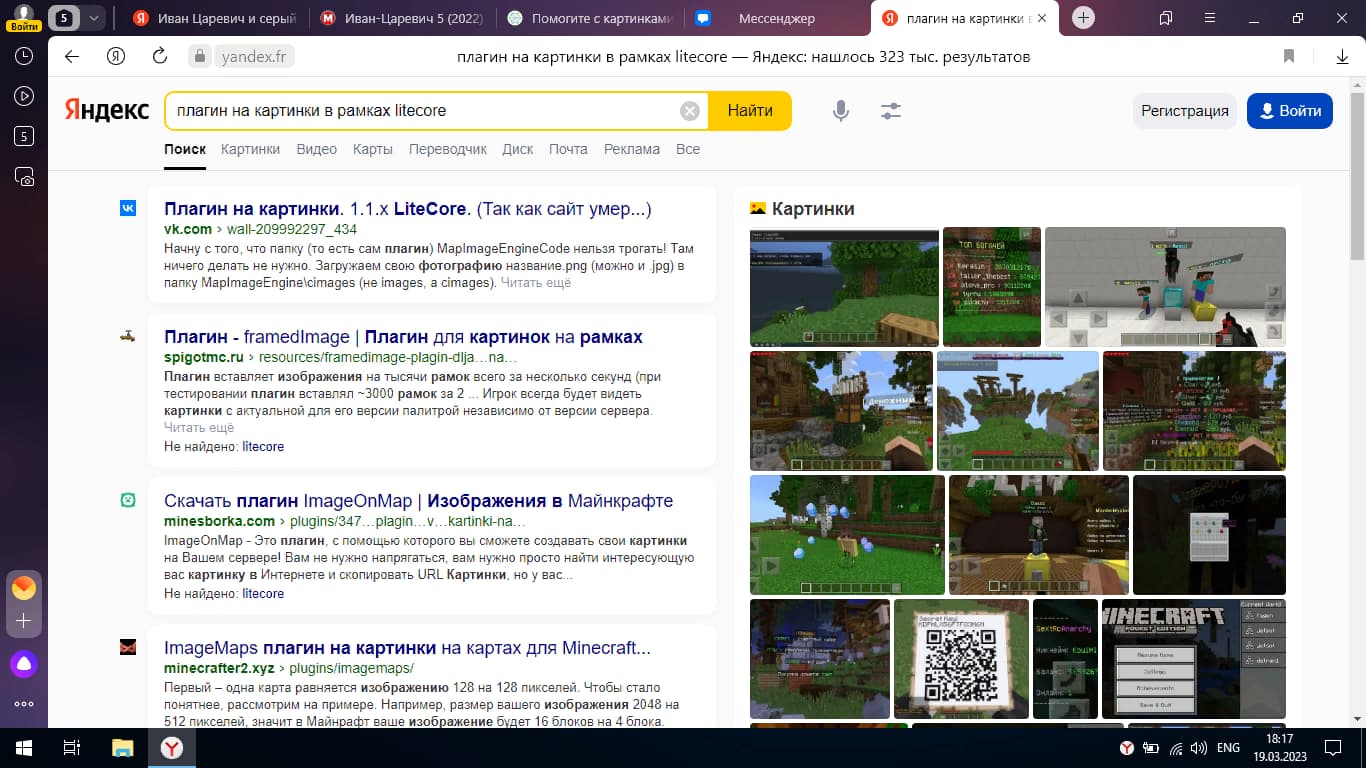Open the sidebar play button icon
This screenshot has width=1366, height=768.
24,96
